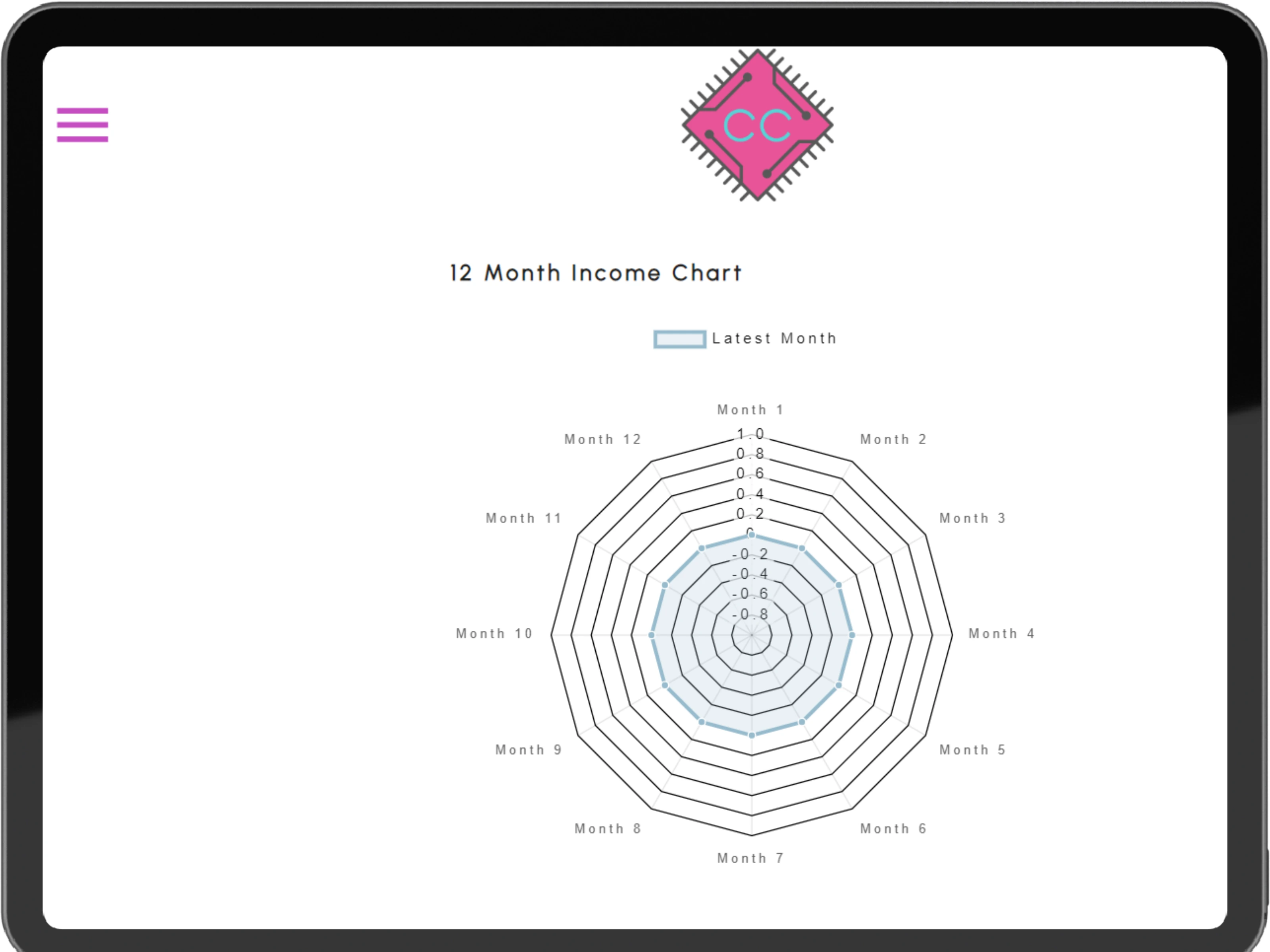Click the Month 12 data point
This screenshot has width=1270, height=952.
pos(701,549)
